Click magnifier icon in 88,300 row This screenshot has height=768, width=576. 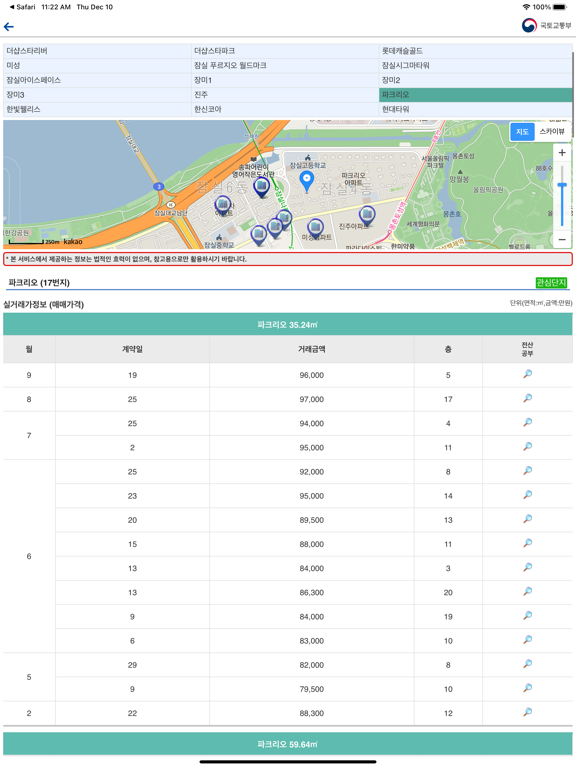pos(528,713)
